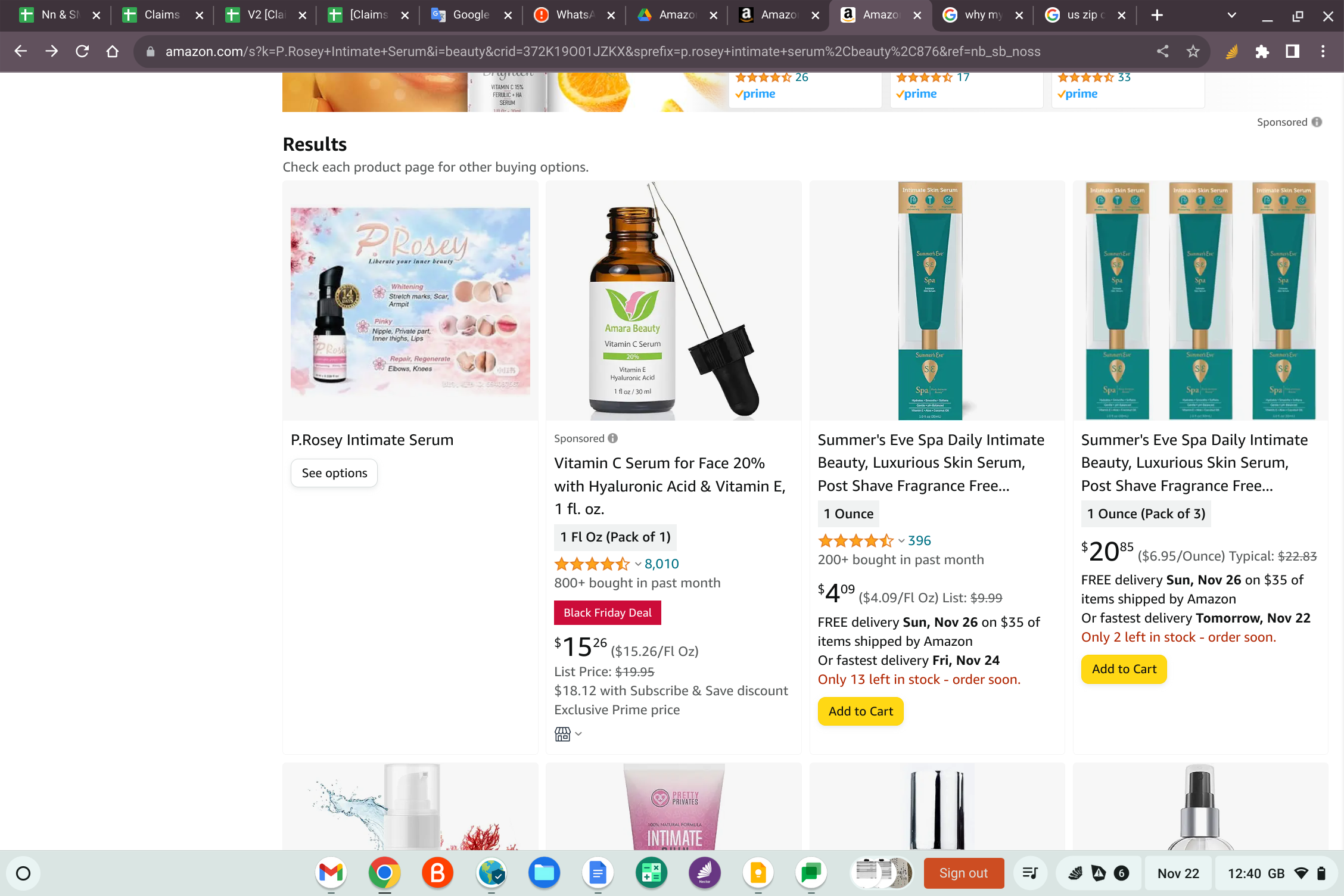Click See options for P.Rosey Serum

pos(334,473)
